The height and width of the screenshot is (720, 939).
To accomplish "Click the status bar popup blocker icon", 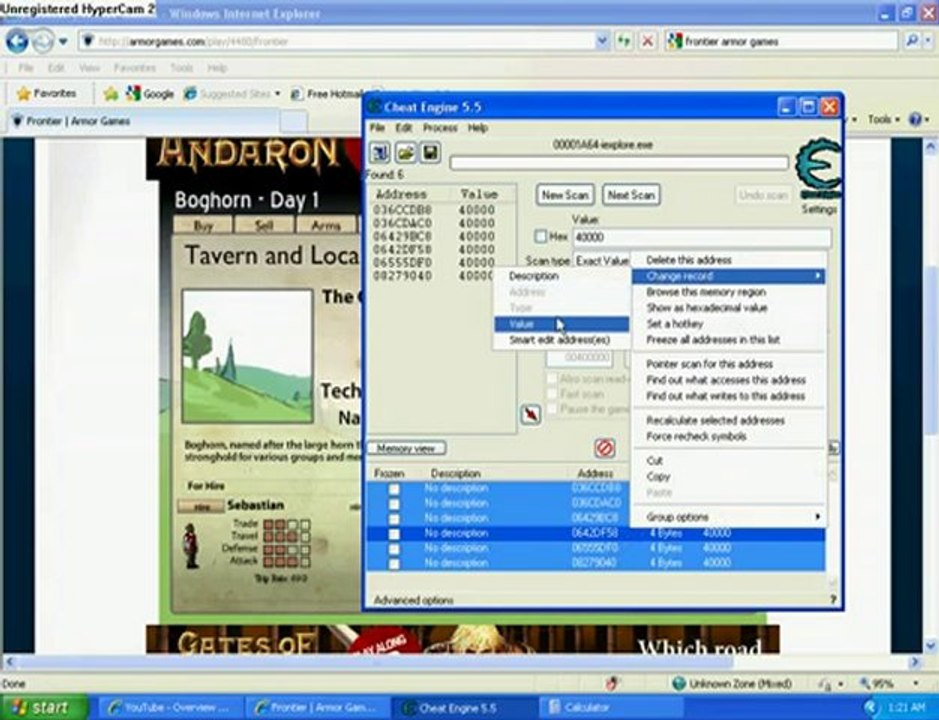I will point(611,683).
